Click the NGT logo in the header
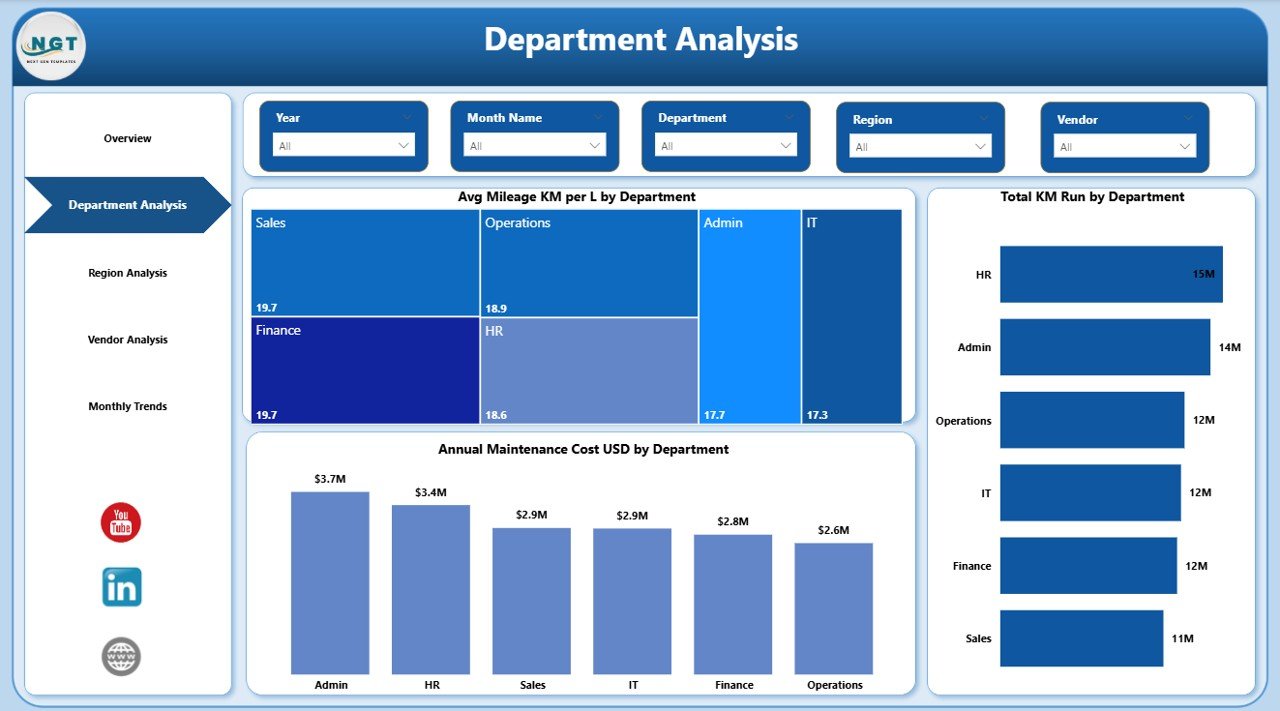This screenshot has height=711, width=1280. 50,46
